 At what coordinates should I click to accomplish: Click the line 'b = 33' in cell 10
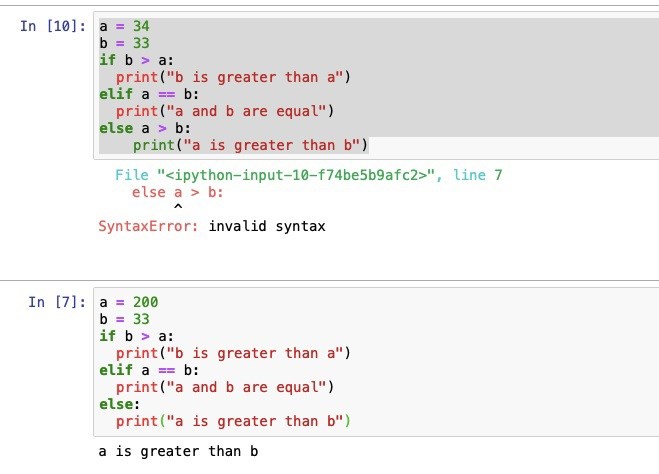click(x=124, y=43)
